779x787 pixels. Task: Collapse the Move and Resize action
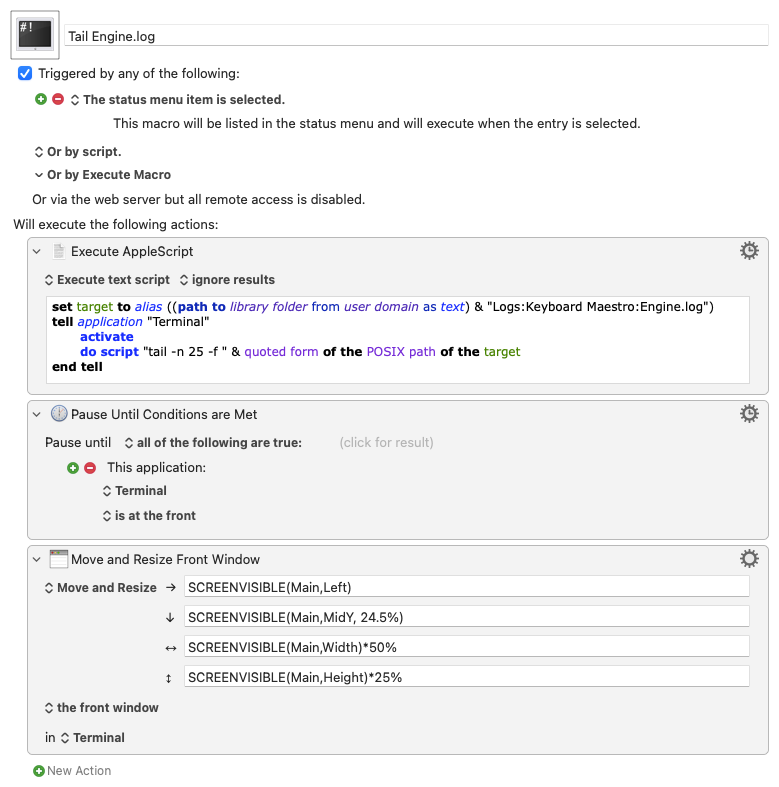coord(37,560)
